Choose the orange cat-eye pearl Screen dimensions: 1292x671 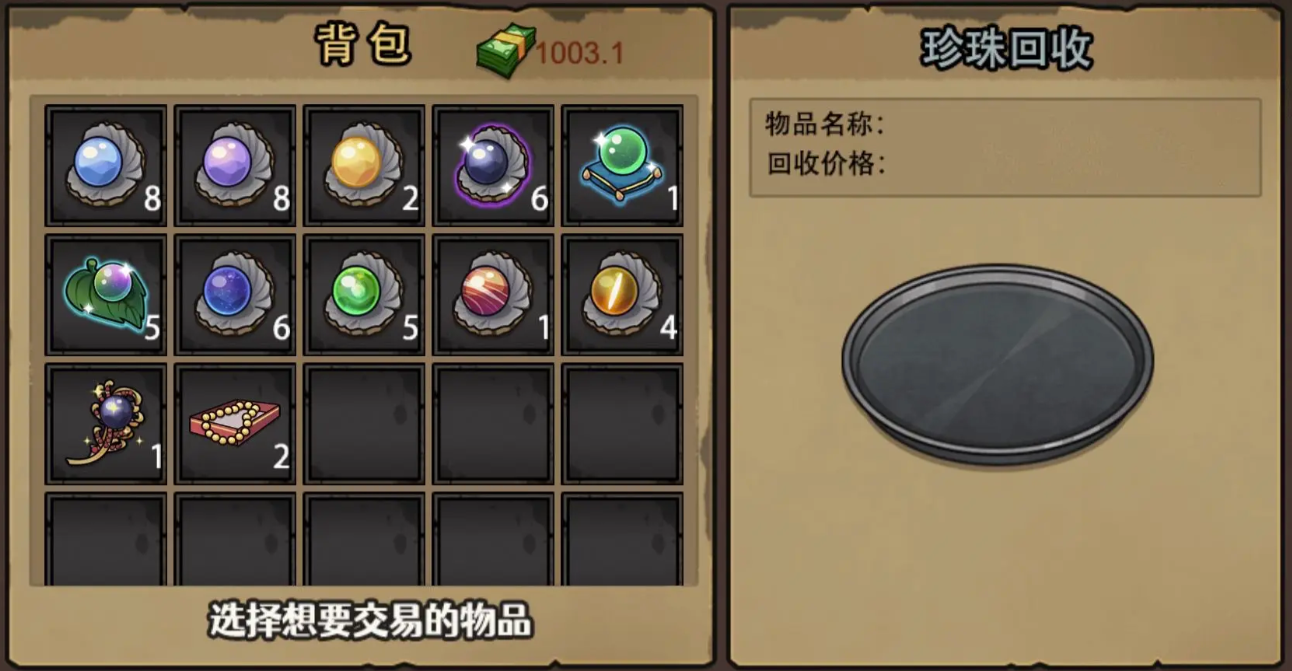622,295
